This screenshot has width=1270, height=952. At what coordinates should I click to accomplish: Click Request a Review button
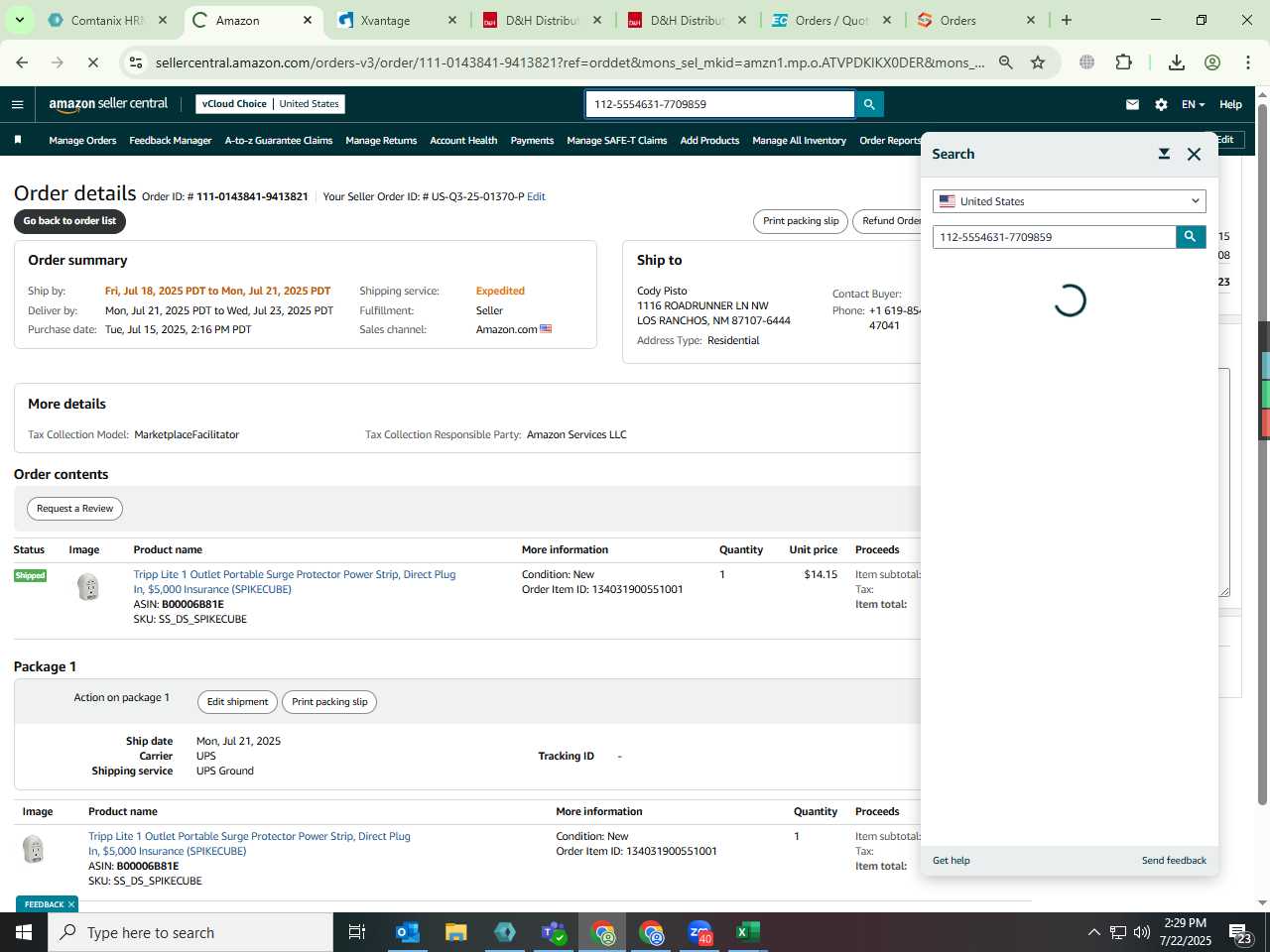coord(74,509)
